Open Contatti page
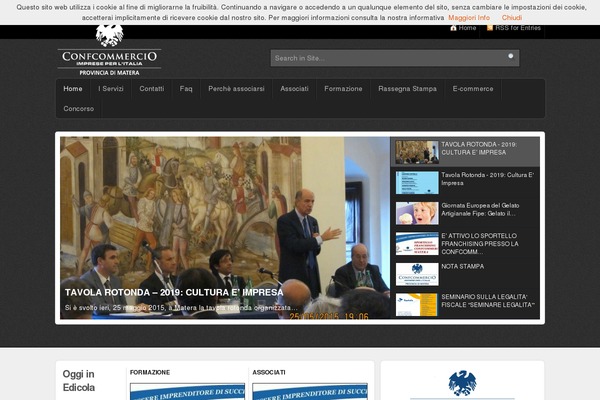Screen dimensions: 600x400 [152, 89]
